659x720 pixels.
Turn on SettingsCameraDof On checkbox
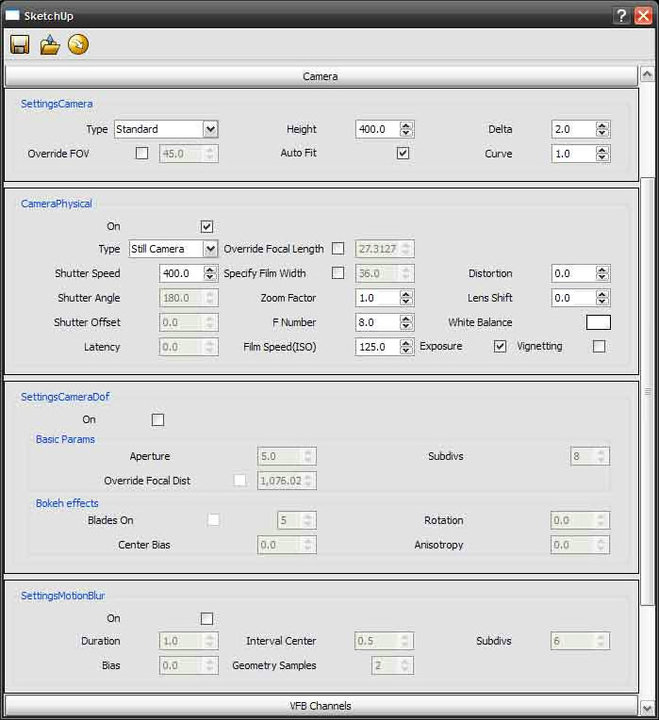click(158, 420)
